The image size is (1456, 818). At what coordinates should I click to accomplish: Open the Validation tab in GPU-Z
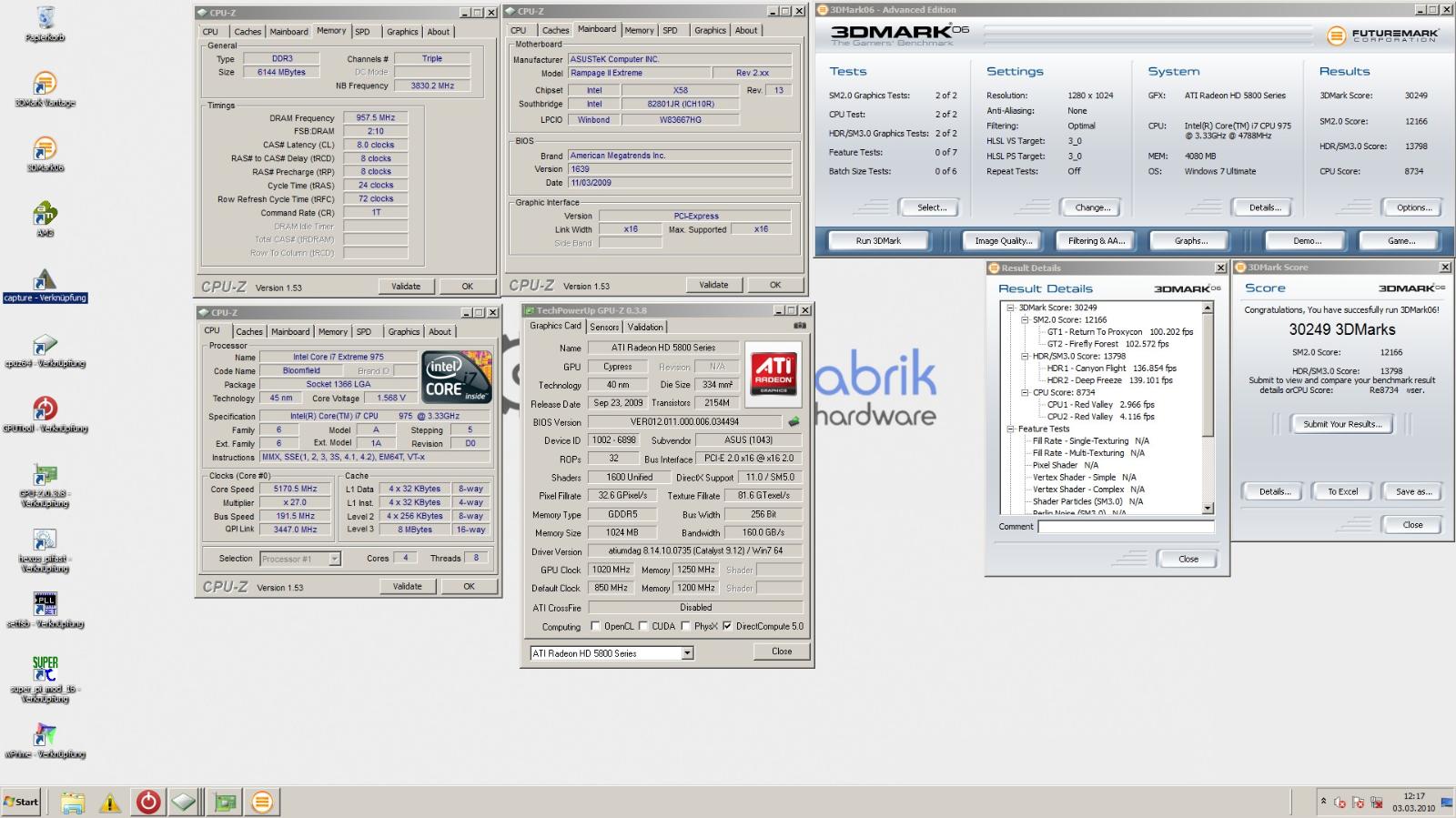pos(645,327)
